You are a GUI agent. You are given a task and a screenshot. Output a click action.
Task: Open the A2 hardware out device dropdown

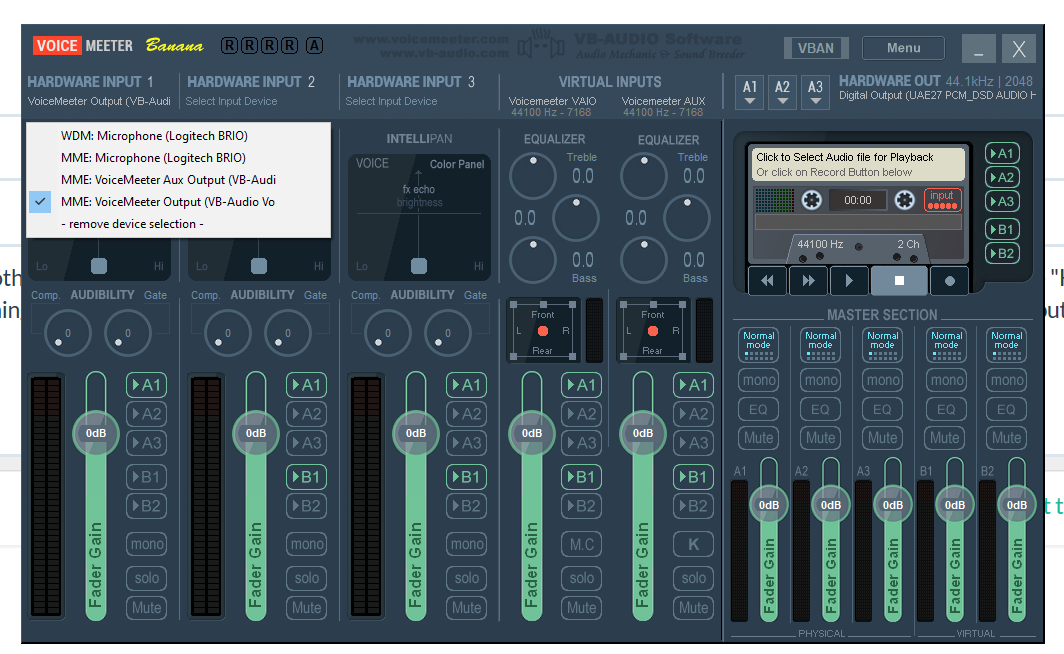[x=782, y=92]
